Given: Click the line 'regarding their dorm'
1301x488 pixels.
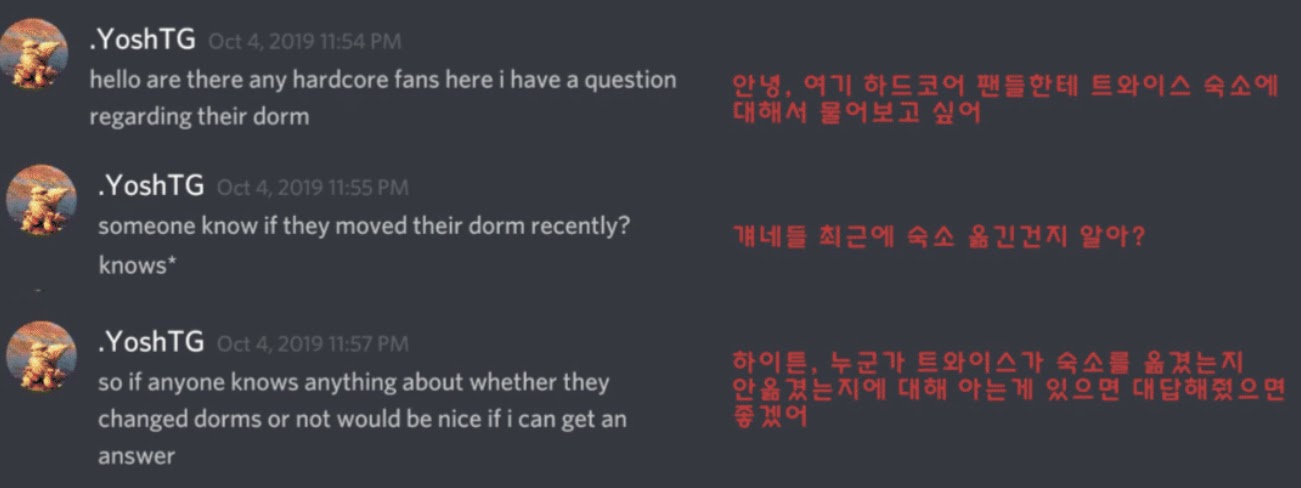Looking at the screenshot, I should click(x=199, y=117).
